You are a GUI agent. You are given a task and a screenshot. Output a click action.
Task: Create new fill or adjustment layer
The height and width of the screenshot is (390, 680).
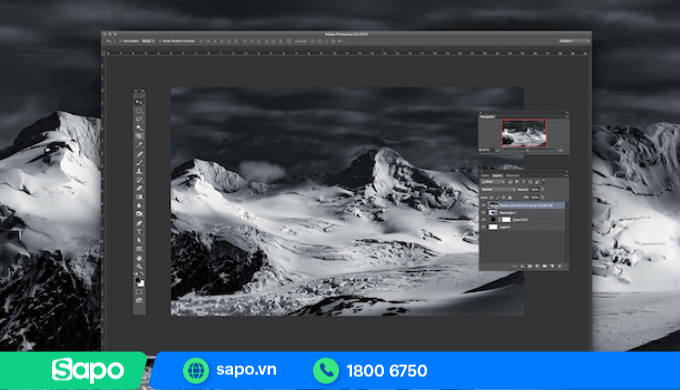[537, 266]
